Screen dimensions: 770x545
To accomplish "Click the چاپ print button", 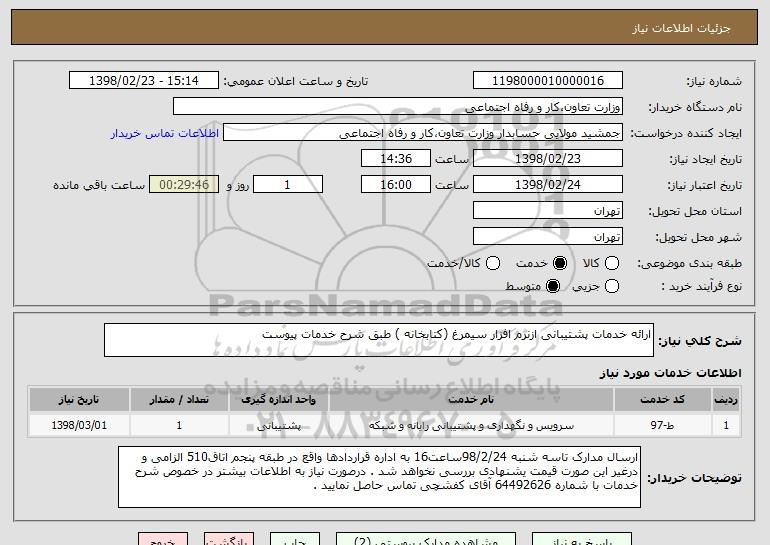I will click(295, 539).
